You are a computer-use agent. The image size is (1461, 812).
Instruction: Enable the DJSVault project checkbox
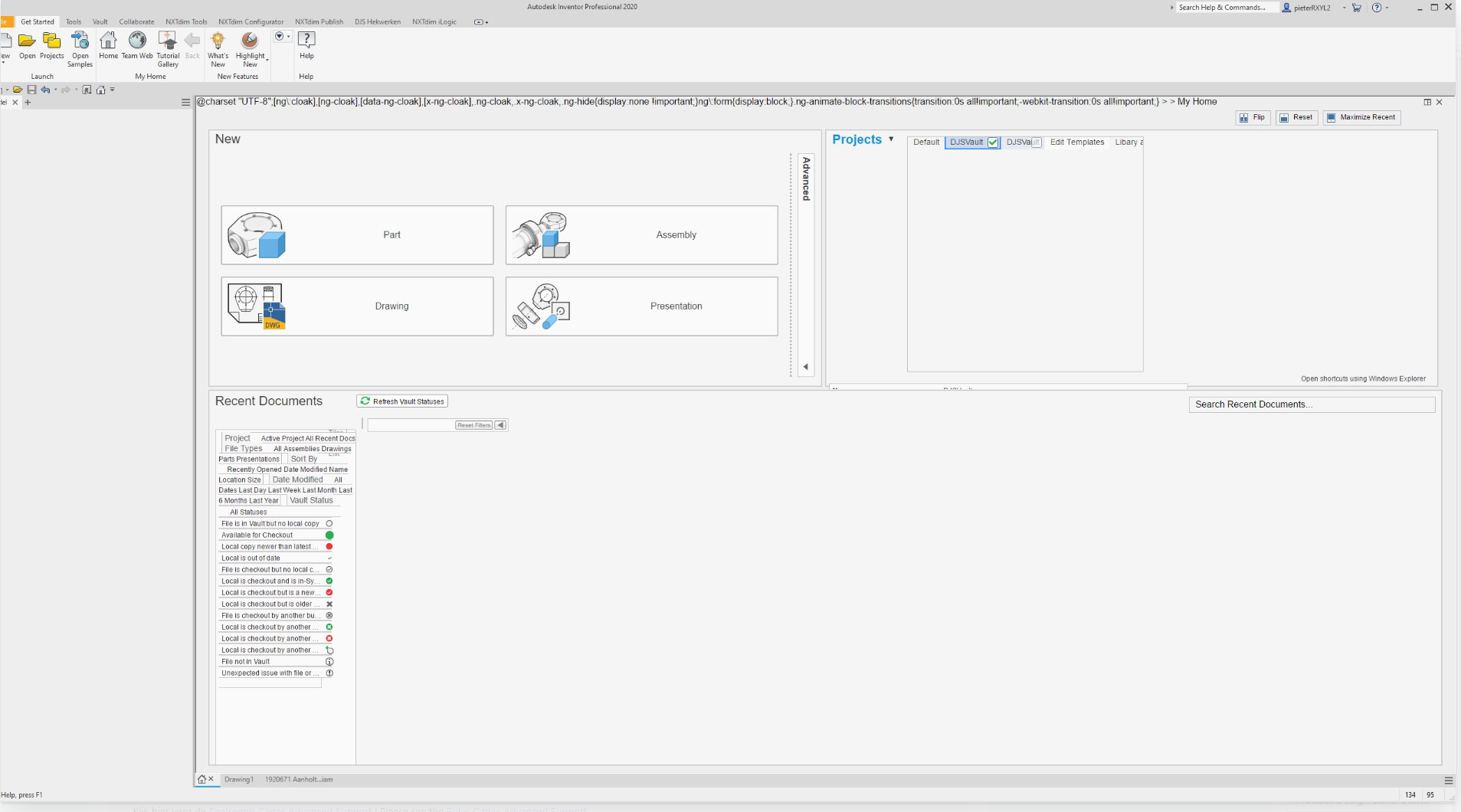(x=991, y=142)
